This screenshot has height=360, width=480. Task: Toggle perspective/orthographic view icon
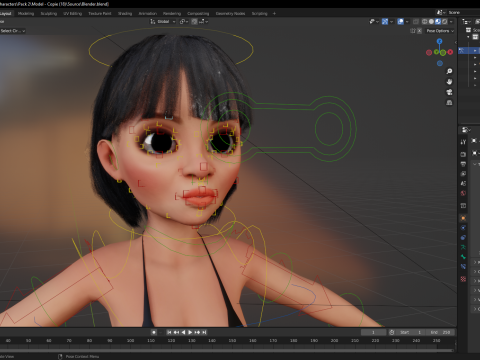coord(449,103)
